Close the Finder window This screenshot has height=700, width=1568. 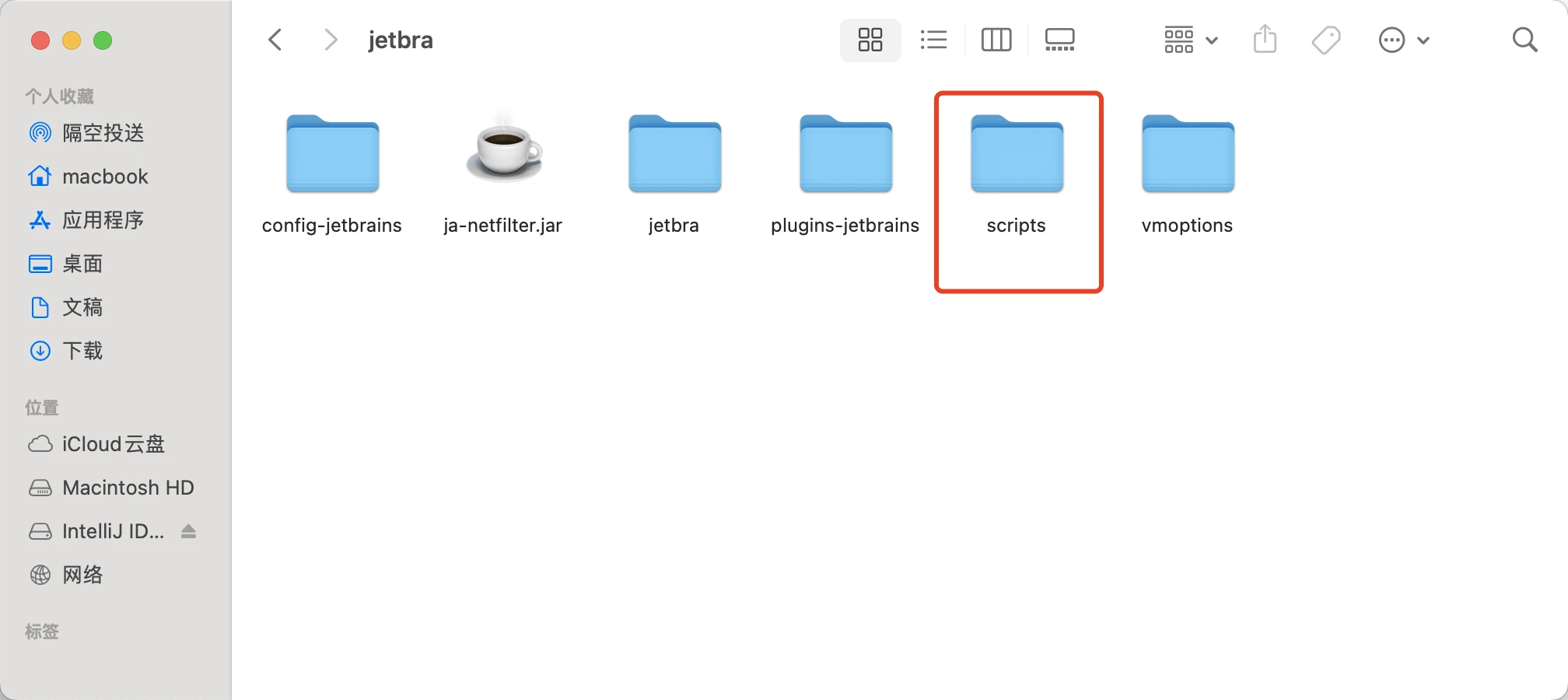(x=40, y=40)
